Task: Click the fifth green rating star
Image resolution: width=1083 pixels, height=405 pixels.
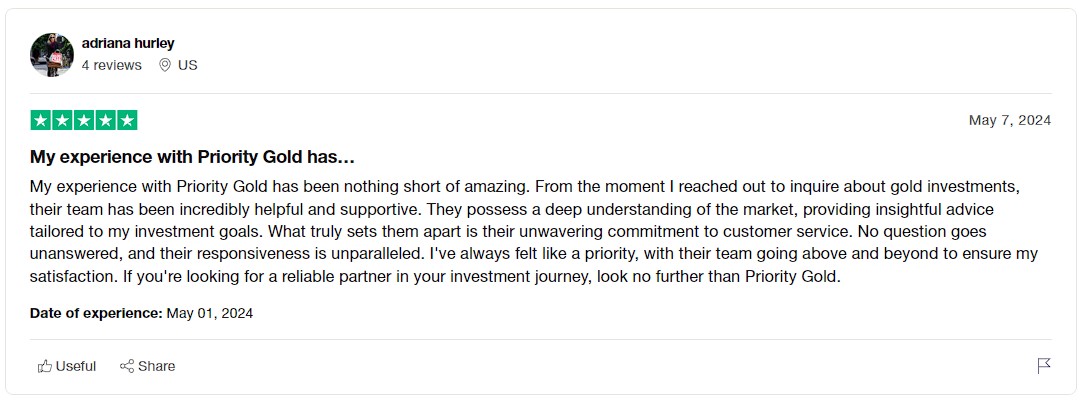Action: point(126,120)
